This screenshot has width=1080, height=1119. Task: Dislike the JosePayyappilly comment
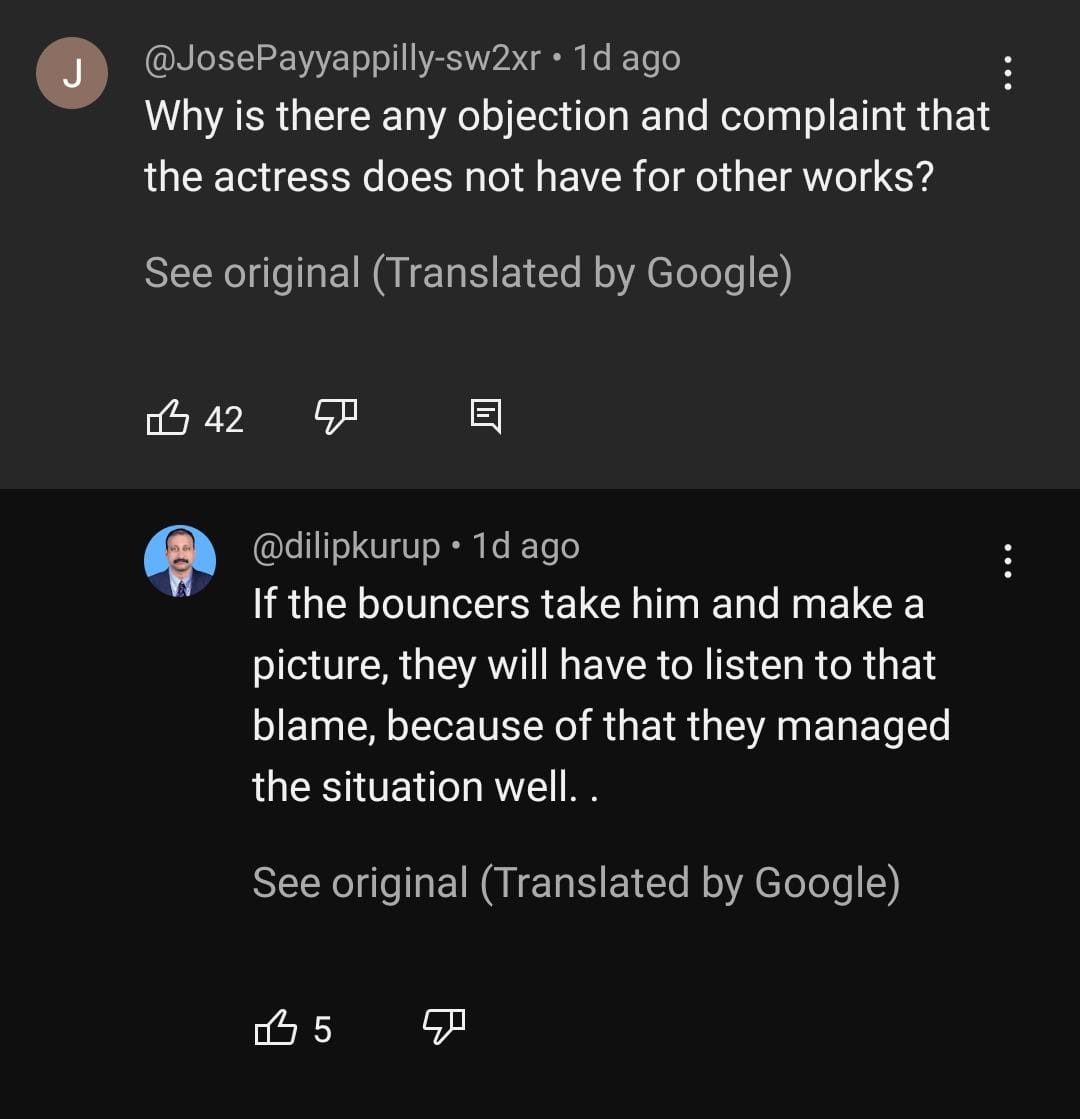click(336, 414)
